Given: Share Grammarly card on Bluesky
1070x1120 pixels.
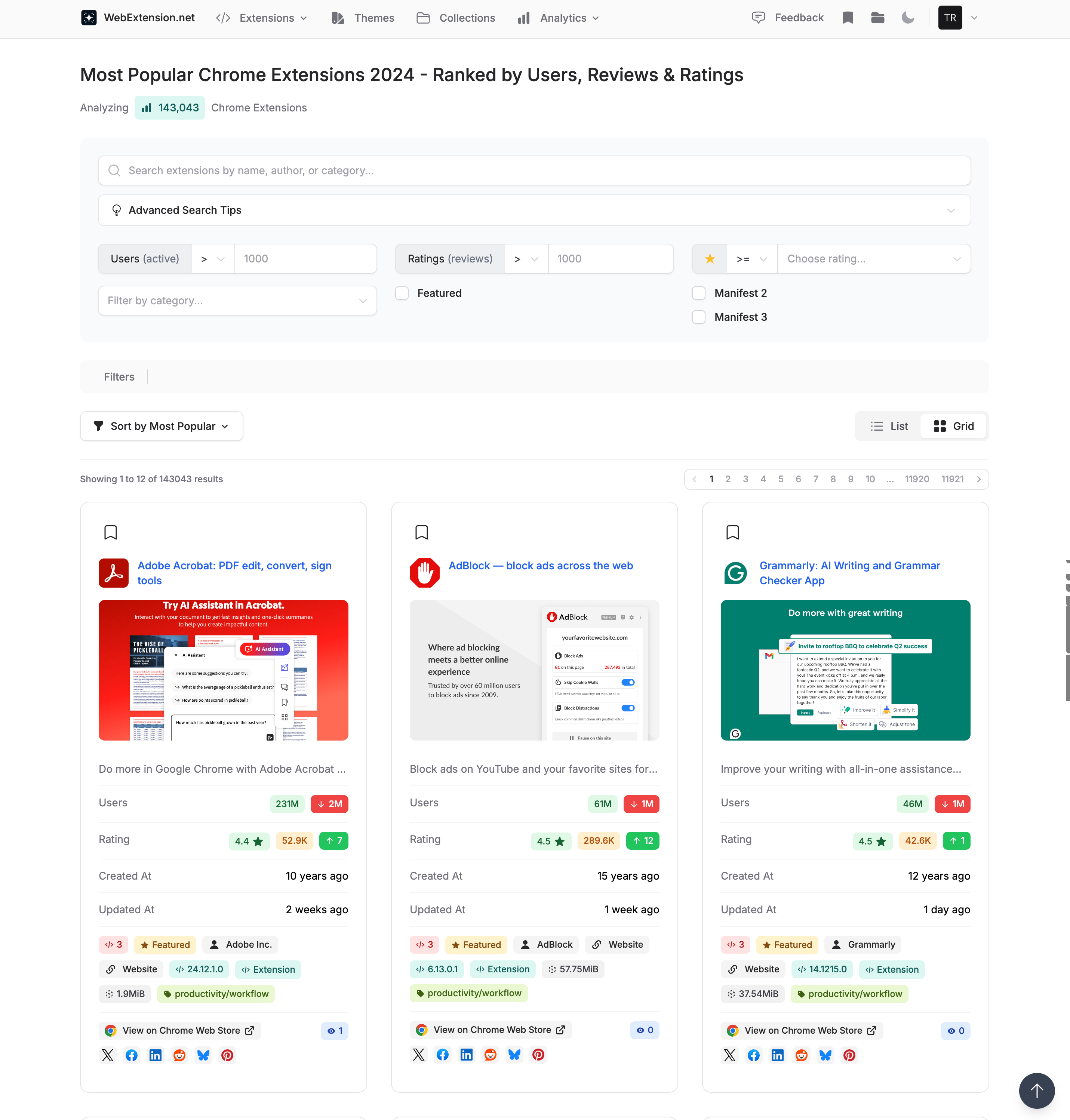Looking at the screenshot, I should tap(826, 1055).
